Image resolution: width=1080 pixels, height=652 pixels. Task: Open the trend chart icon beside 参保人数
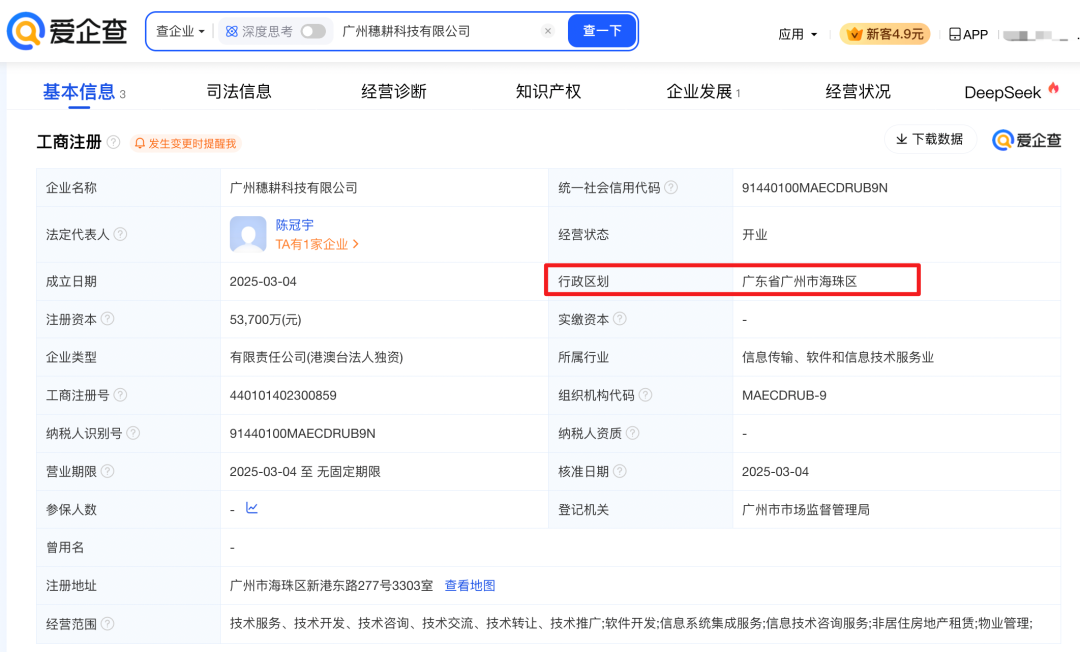(x=252, y=508)
